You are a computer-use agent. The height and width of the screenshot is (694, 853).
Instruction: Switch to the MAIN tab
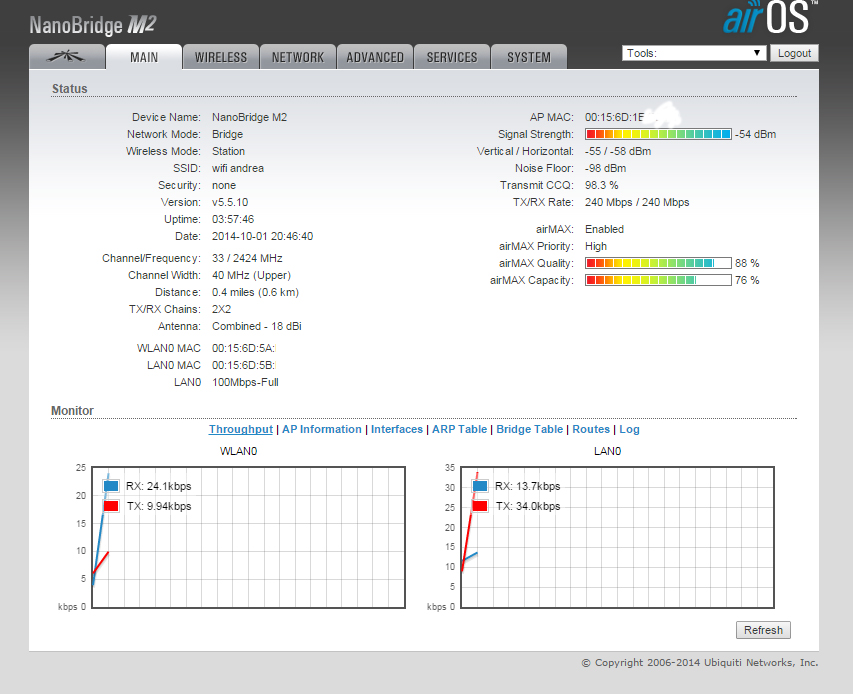(144, 57)
